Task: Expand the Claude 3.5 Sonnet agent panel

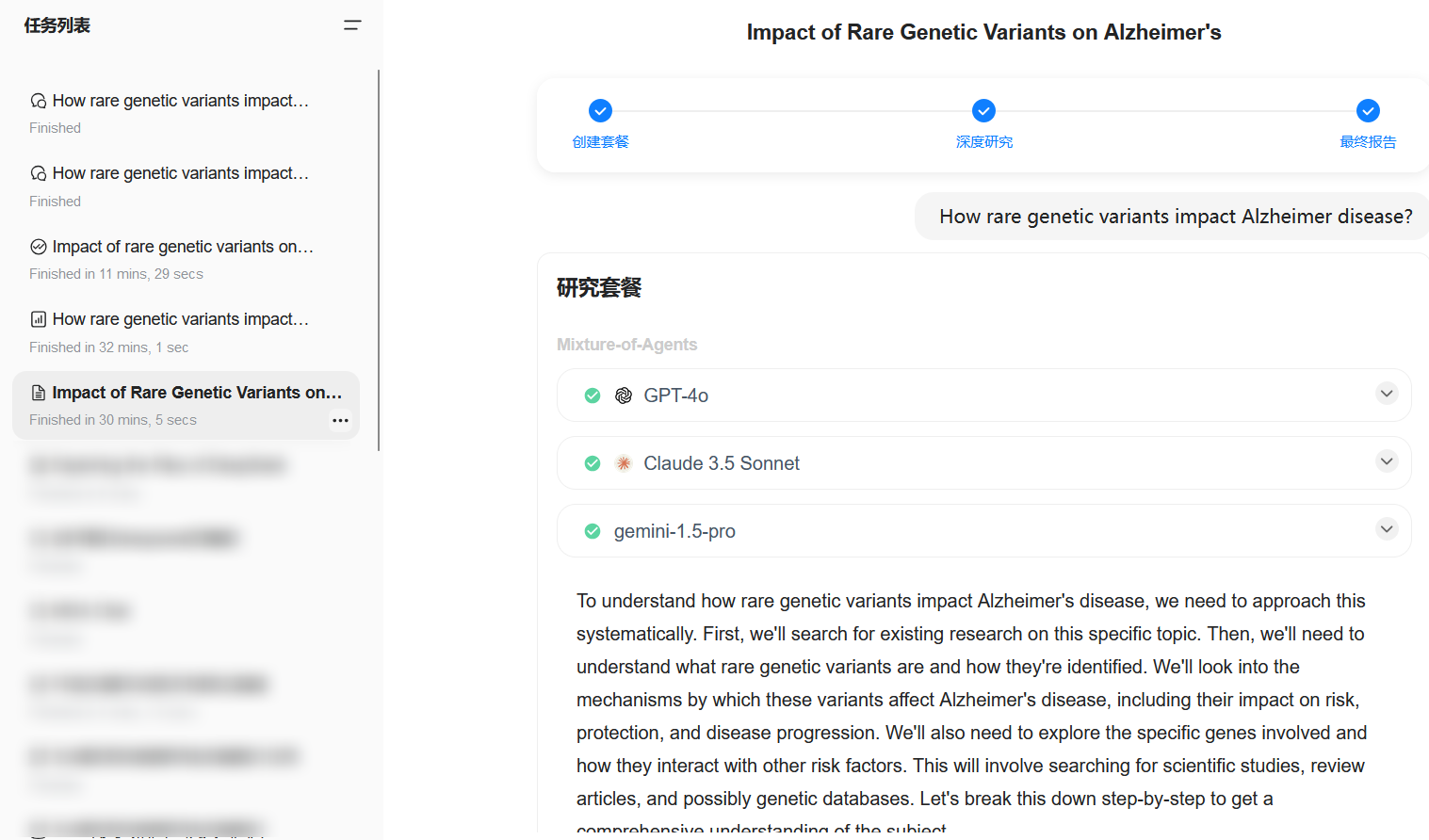Action: (1387, 461)
